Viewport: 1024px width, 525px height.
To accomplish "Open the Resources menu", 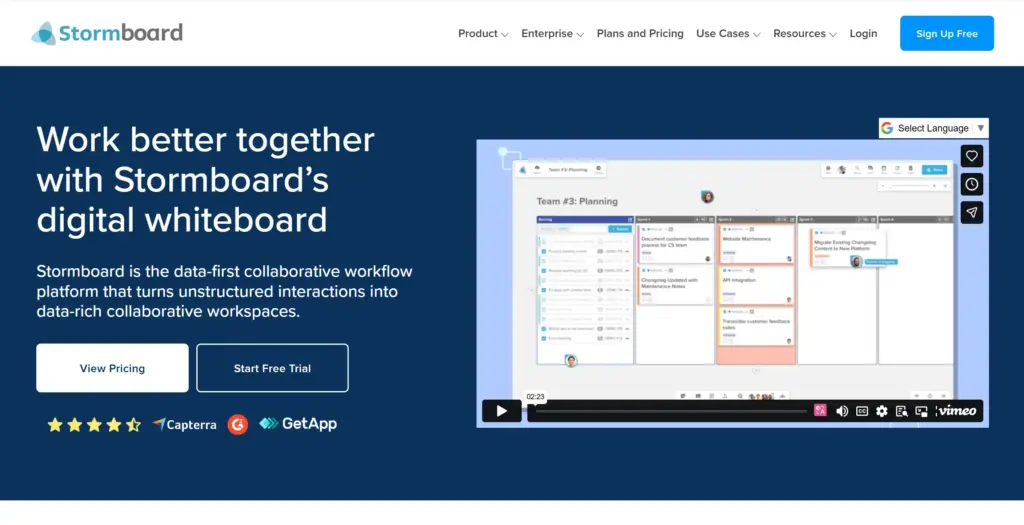I will coord(805,34).
